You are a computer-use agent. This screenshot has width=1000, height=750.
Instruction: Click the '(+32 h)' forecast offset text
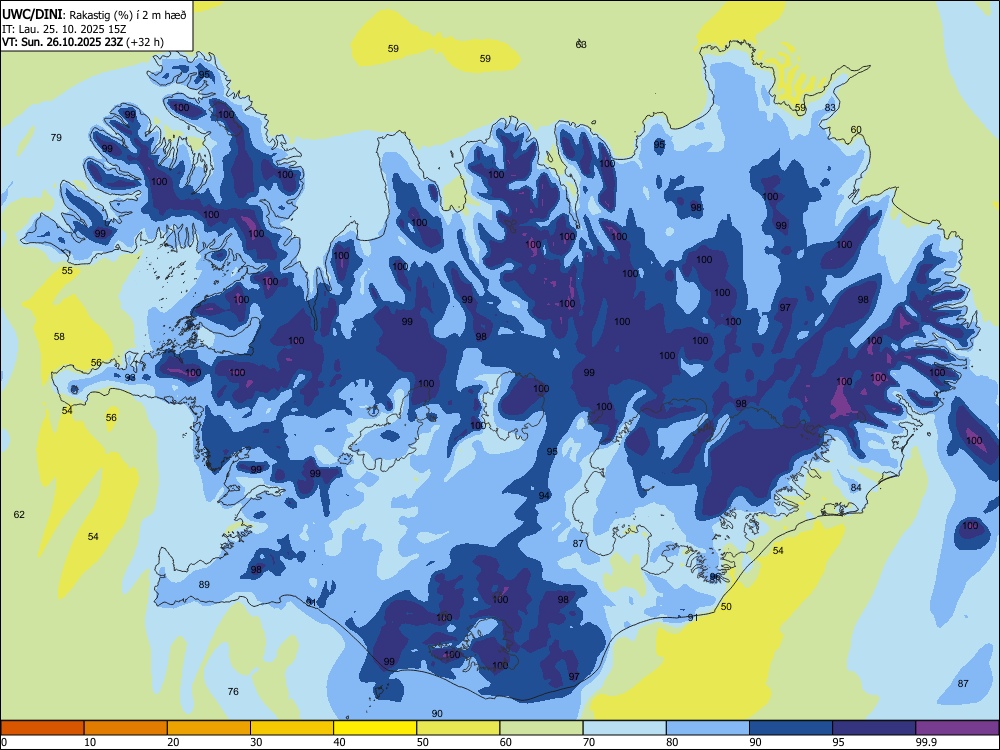(x=145, y=42)
